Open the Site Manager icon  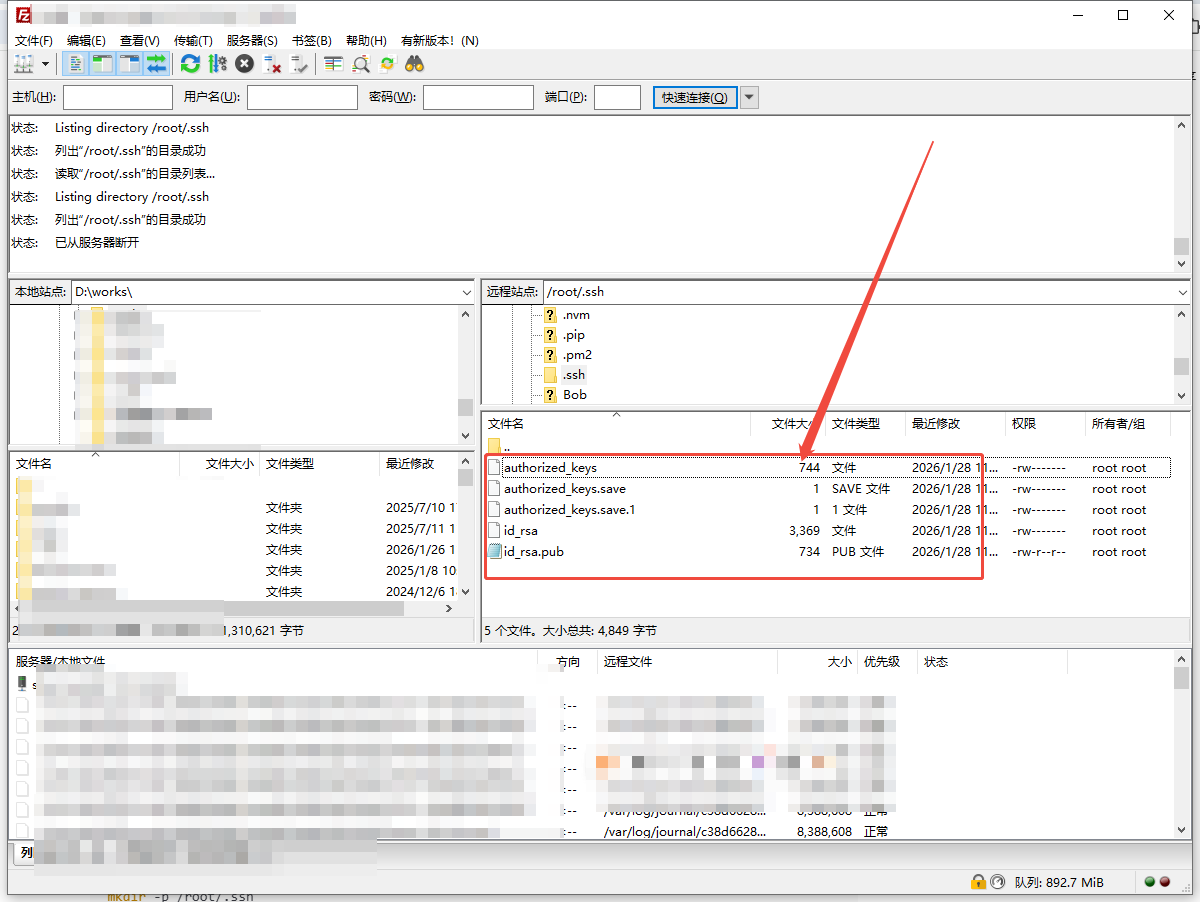(x=23, y=64)
